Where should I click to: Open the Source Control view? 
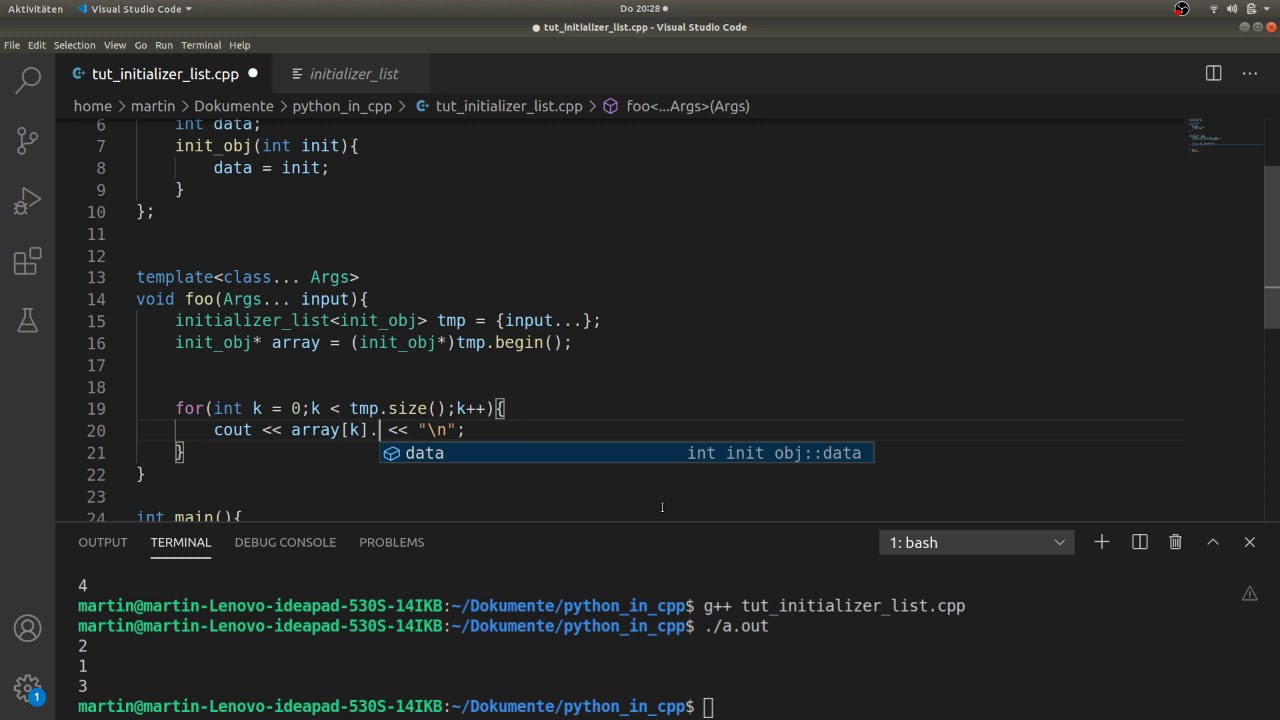tap(28, 141)
